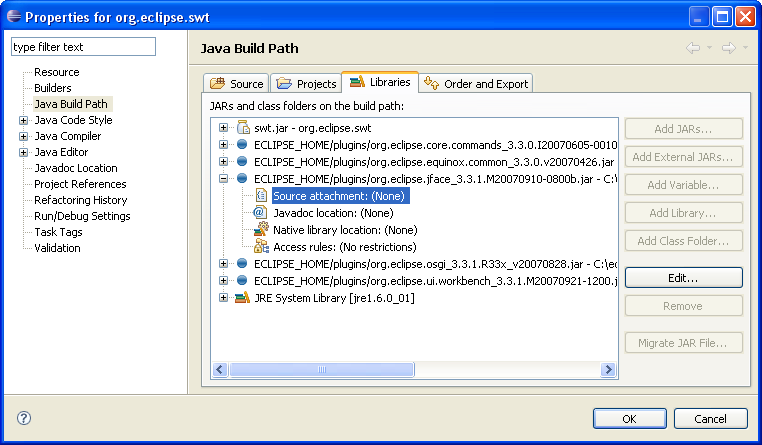Confirm with the OK button
The width and height of the screenshot is (762, 445).
[x=629, y=418]
